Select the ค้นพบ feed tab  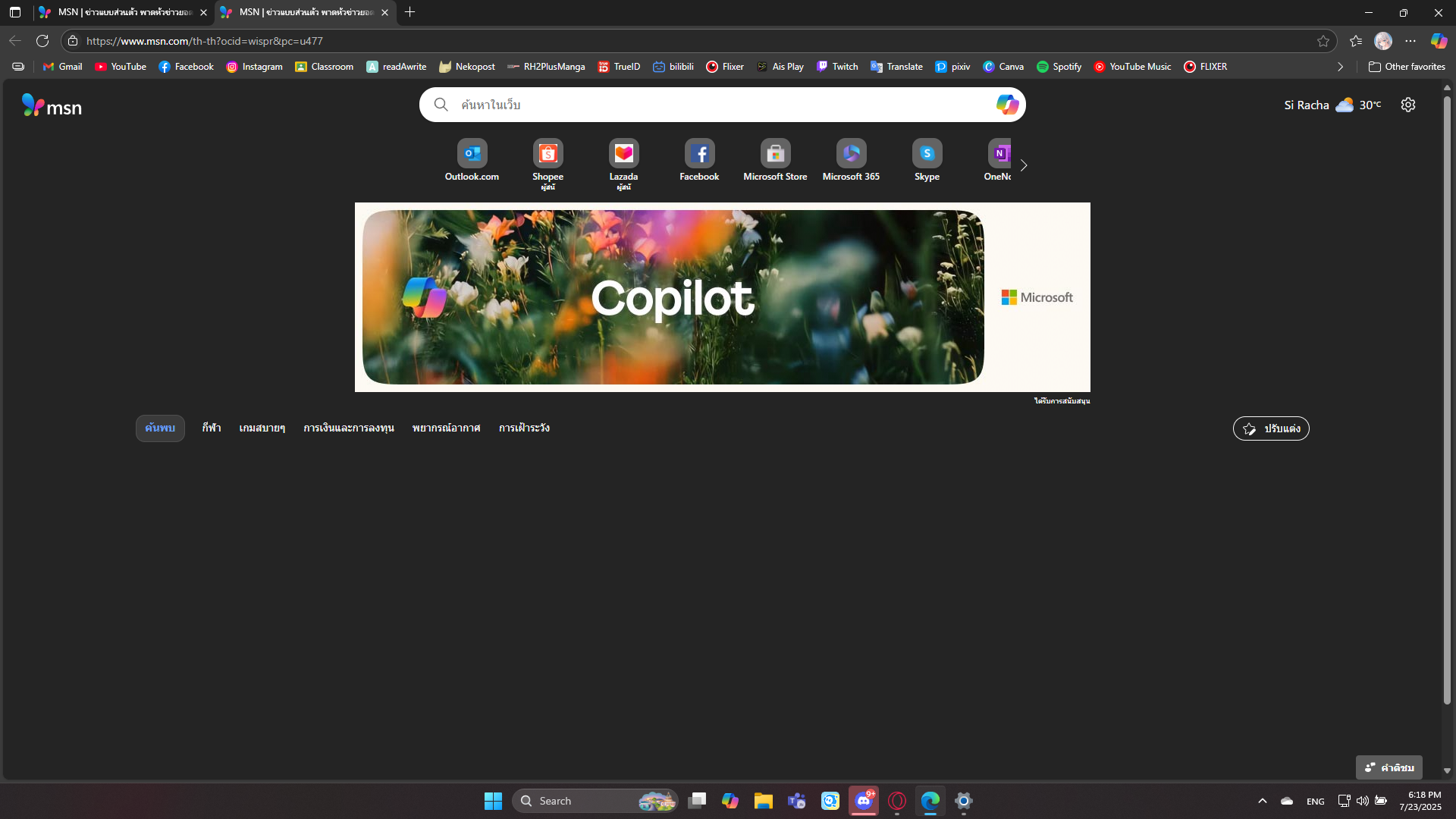[160, 428]
